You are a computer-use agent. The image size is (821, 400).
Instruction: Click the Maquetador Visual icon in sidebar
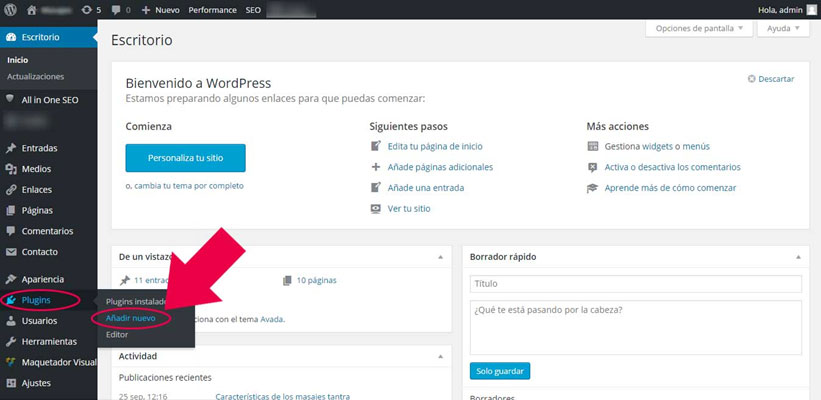coord(10,362)
